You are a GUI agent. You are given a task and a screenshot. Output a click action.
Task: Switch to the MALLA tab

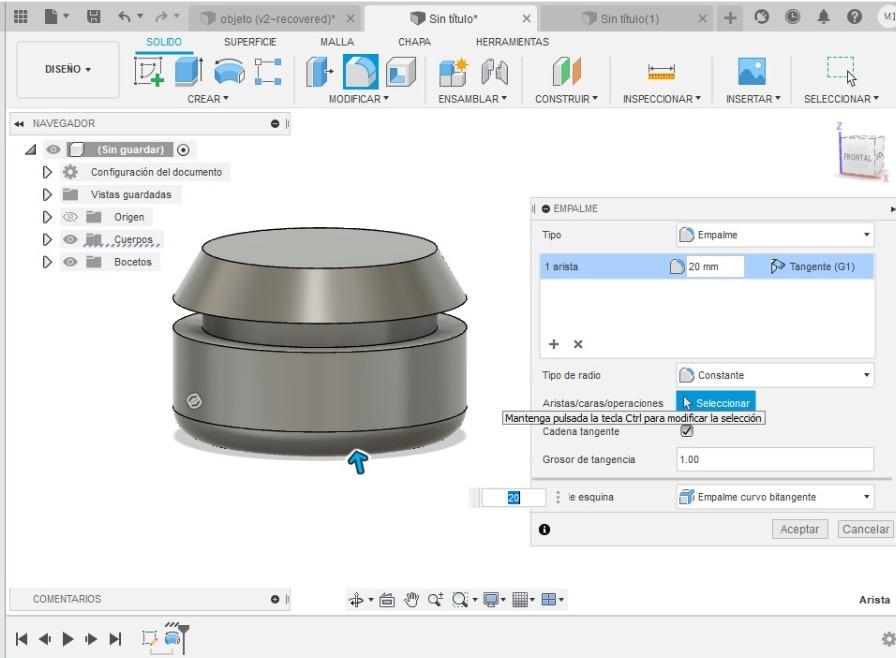pos(337,42)
